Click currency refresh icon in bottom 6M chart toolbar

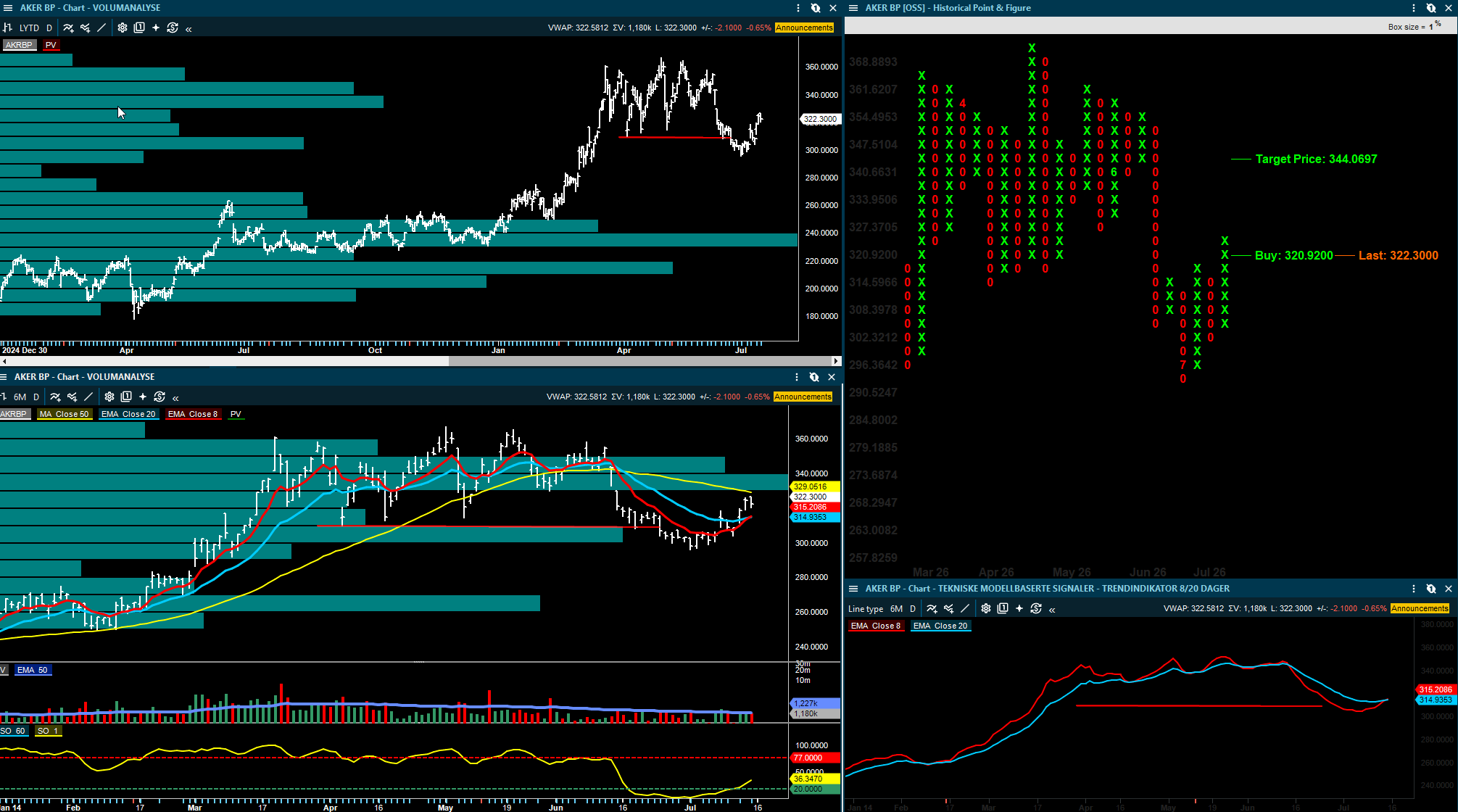160,397
